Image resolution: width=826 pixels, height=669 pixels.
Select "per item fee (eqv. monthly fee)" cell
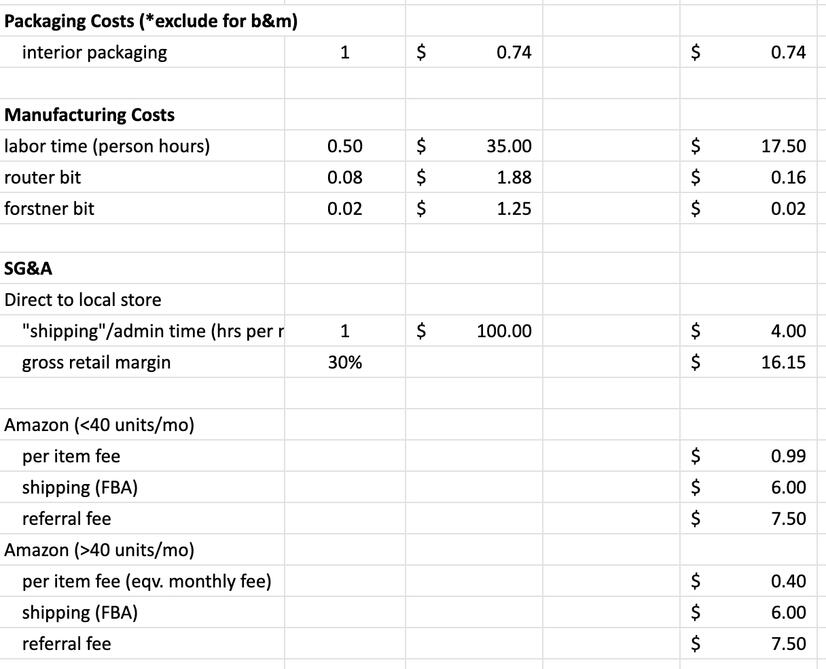point(146,581)
